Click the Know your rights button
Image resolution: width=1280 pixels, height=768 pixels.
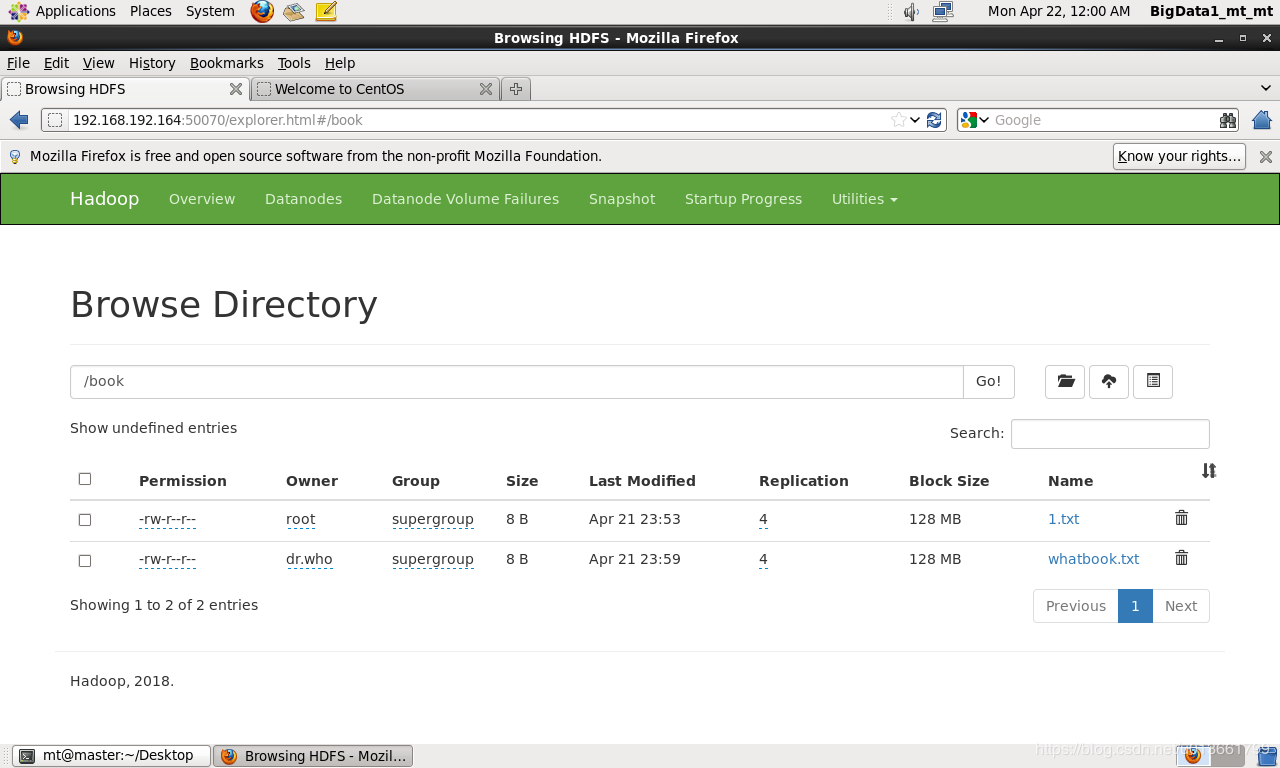coord(1179,156)
